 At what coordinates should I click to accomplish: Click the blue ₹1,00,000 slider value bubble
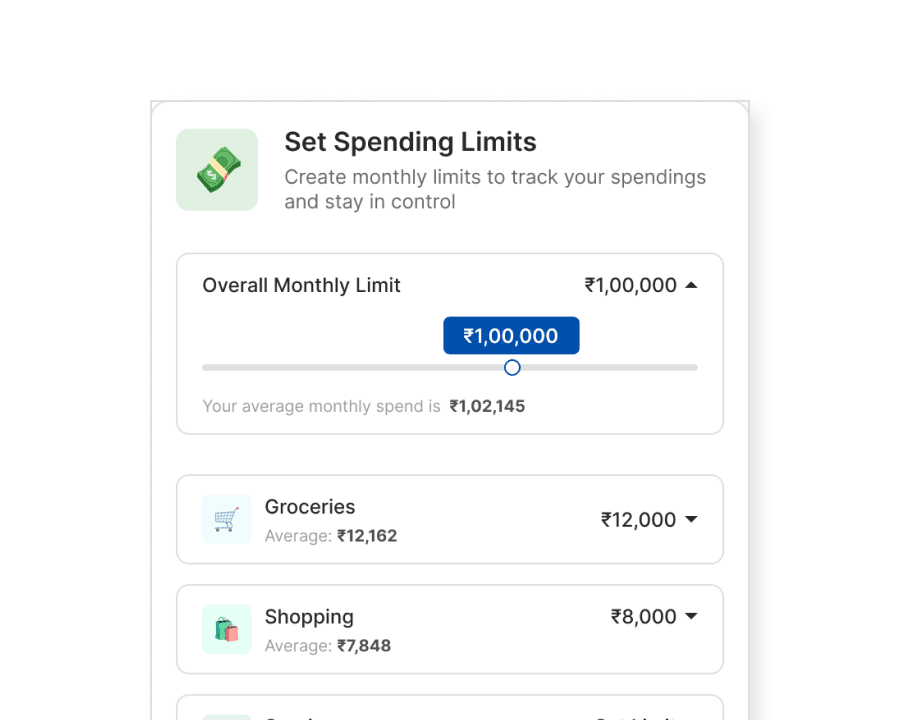click(511, 336)
